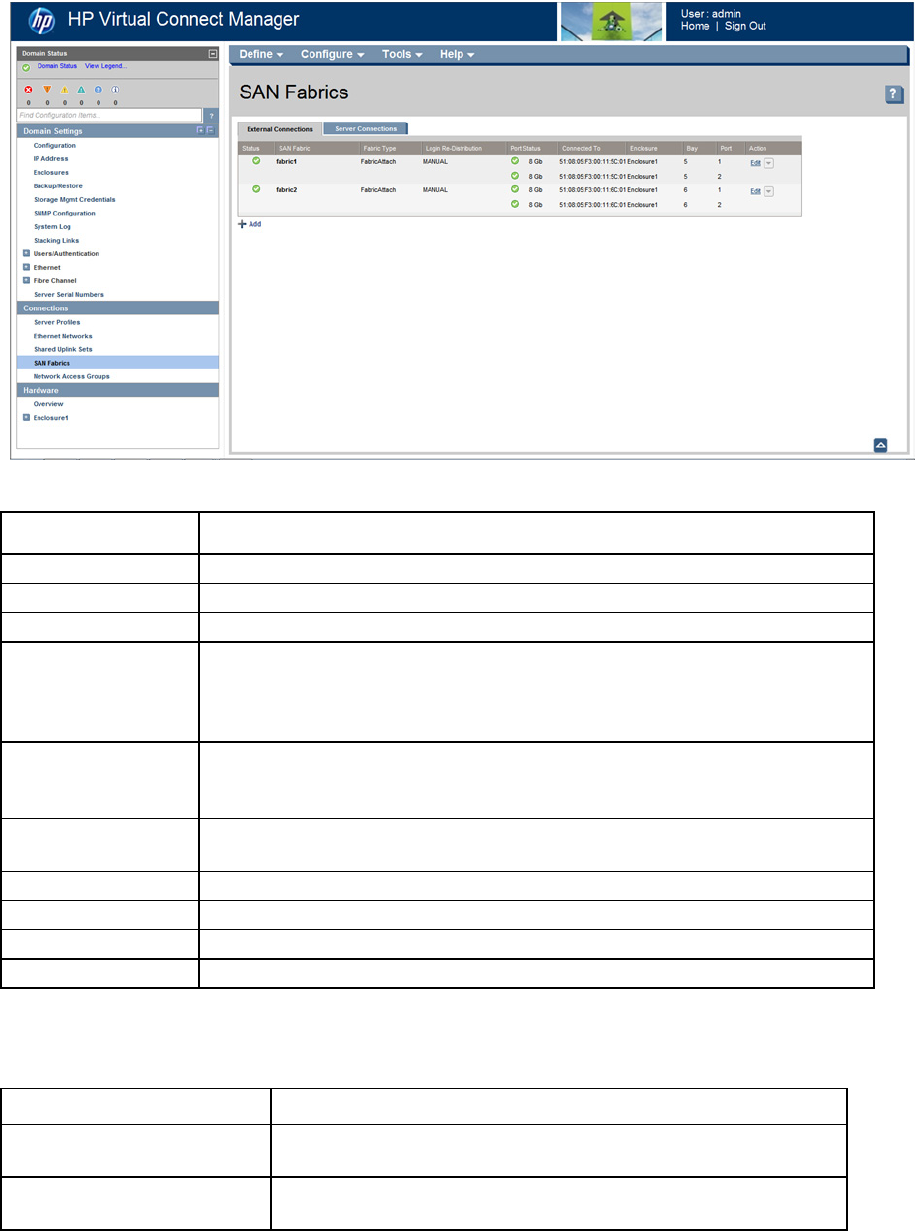Open fabric1 action dropdown arrow
917x1231 pixels.
click(x=769, y=162)
